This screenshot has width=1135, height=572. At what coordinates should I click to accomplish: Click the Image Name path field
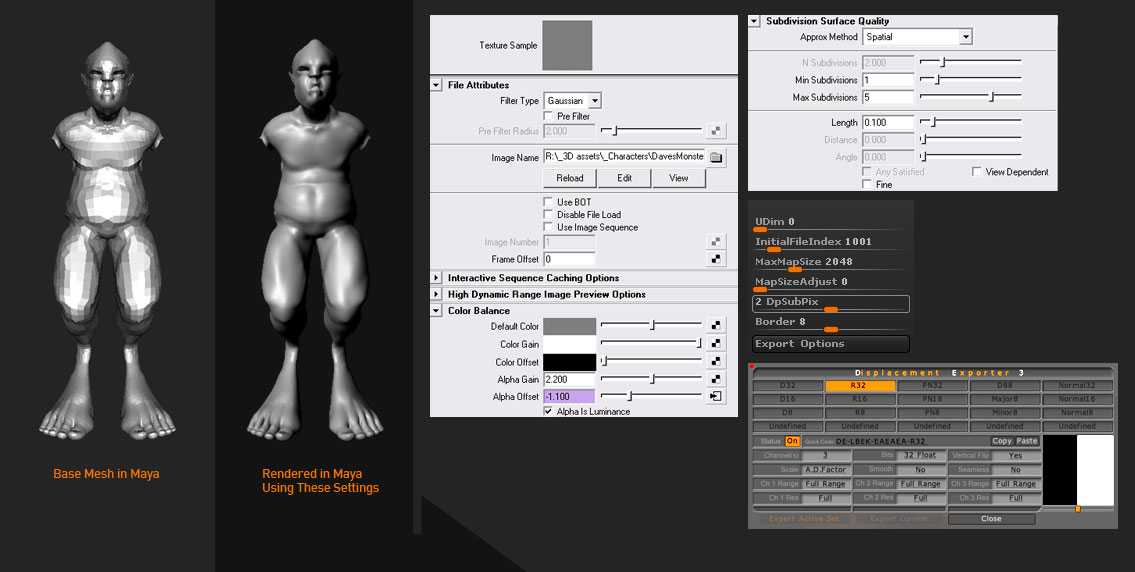(625, 156)
